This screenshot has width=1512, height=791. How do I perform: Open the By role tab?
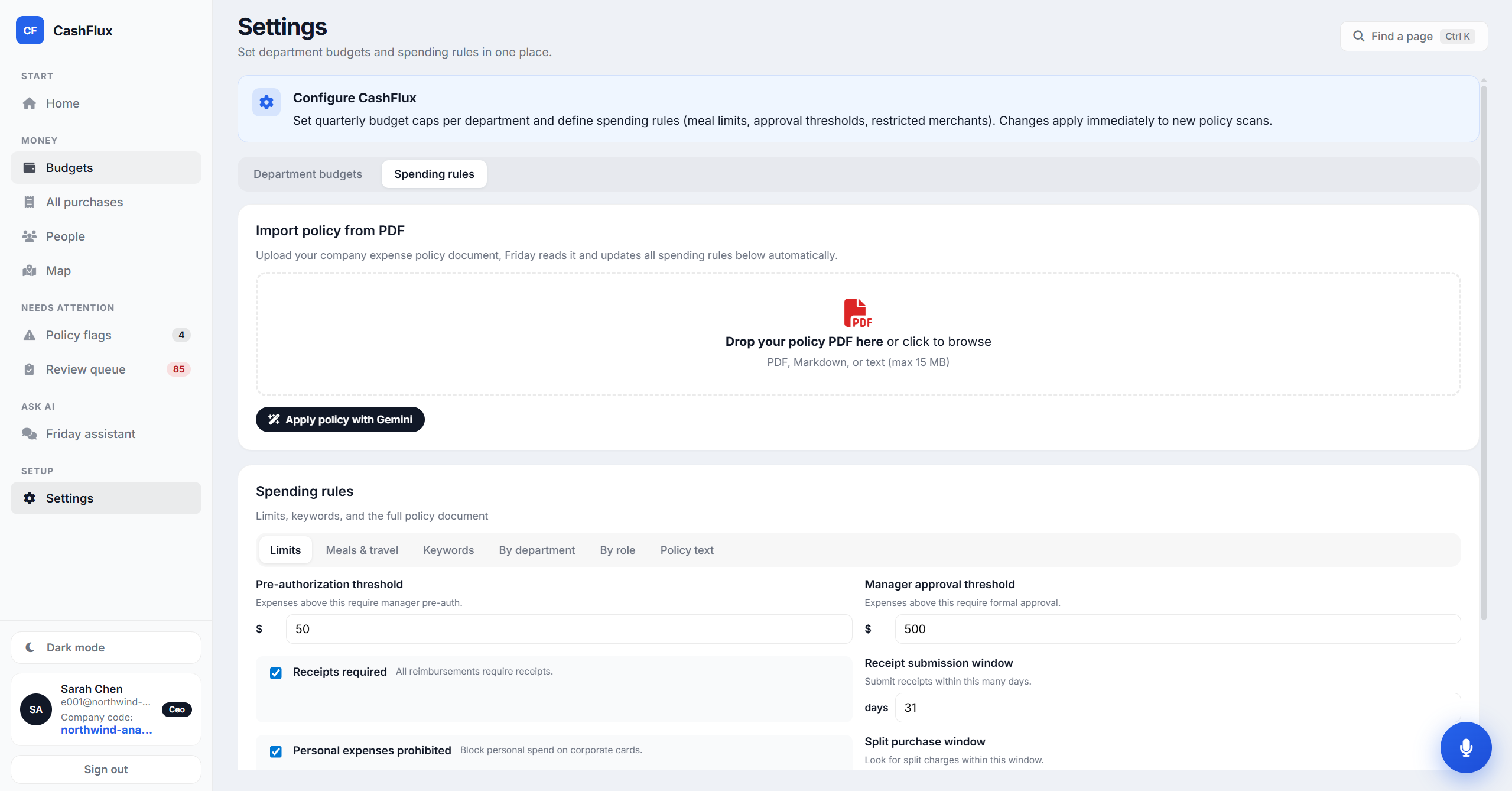(617, 550)
